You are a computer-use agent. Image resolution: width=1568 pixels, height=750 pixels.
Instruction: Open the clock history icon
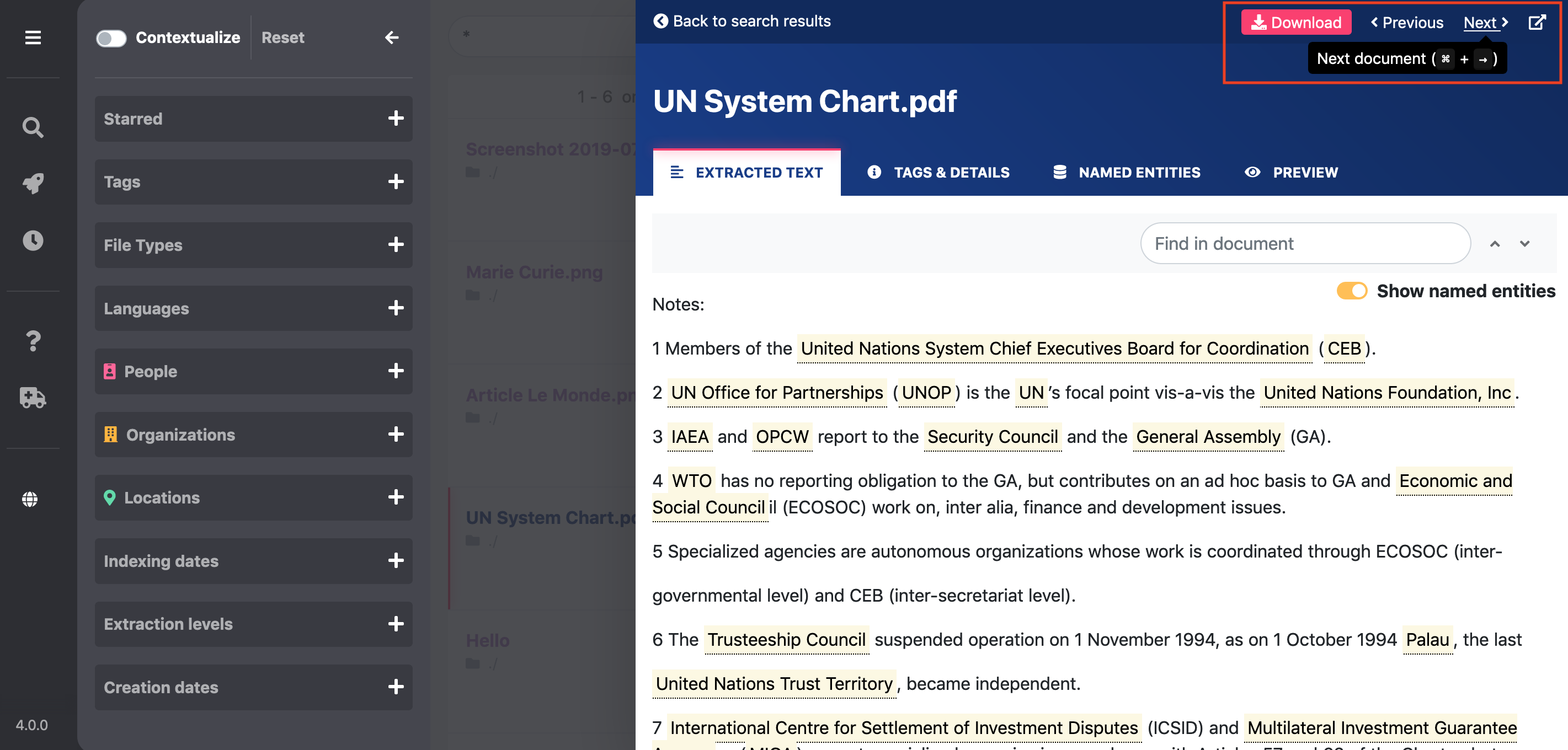(33, 240)
